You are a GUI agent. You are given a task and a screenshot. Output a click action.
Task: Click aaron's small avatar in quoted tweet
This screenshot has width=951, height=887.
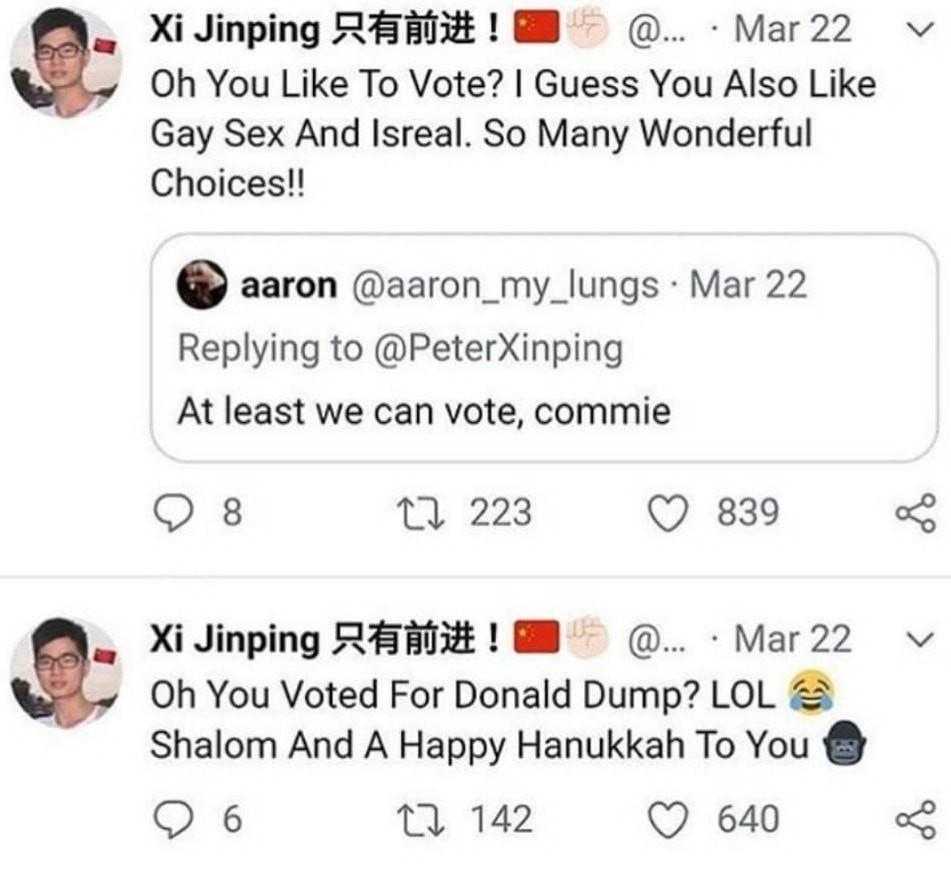pyautogui.click(x=203, y=286)
